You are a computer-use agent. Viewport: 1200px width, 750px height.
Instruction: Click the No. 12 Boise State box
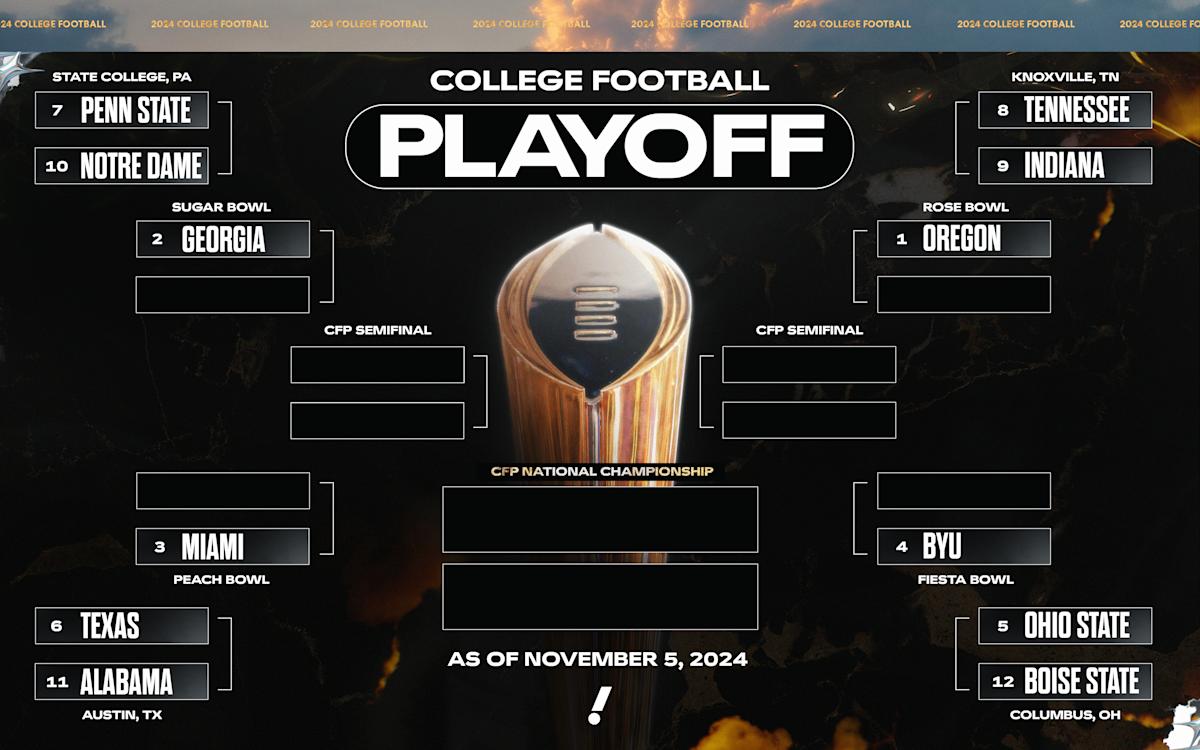tap(1065, 682)
